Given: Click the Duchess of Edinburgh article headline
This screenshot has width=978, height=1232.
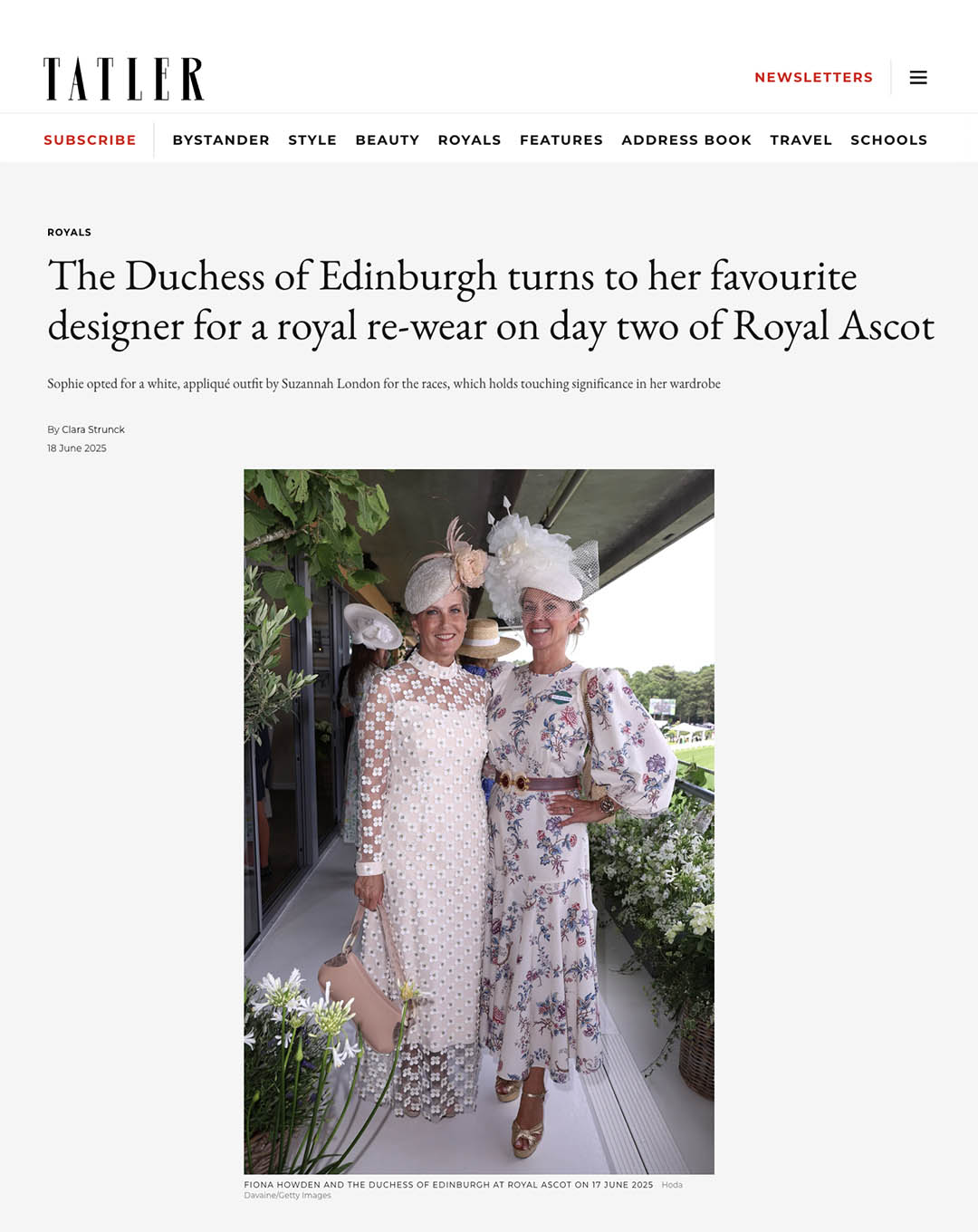Looking at the screenshot, I should tap(490, 302).
